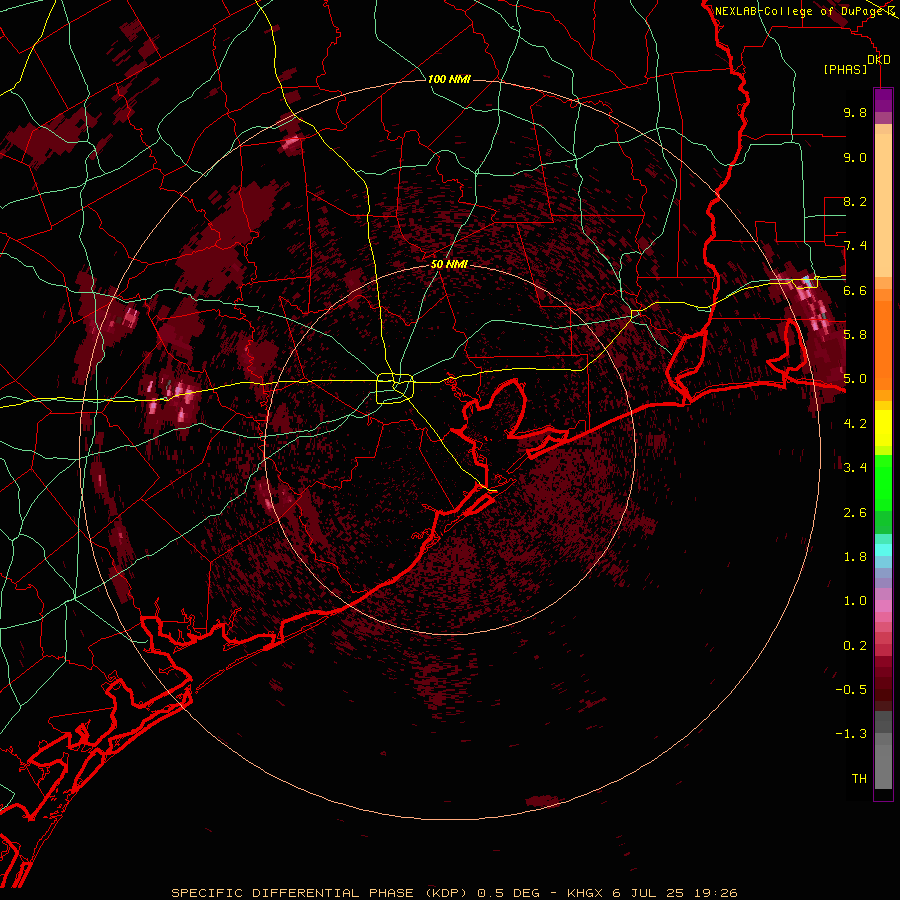Click the 5.0 value on the color scale

(855, 379)
